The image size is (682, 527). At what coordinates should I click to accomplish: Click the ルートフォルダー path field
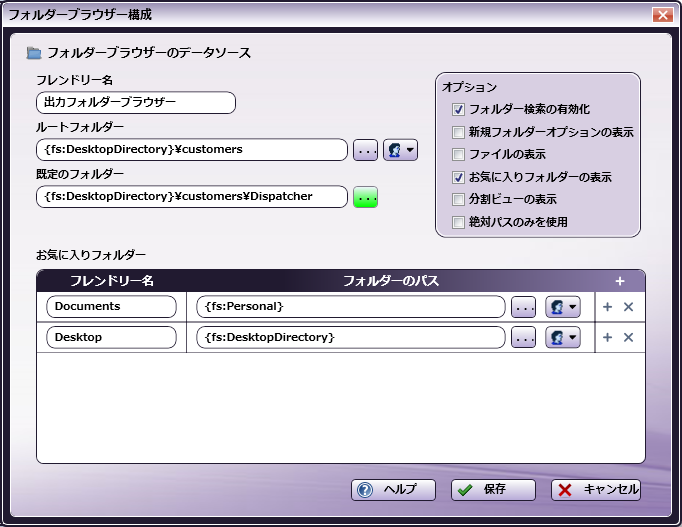click(192, 150)
